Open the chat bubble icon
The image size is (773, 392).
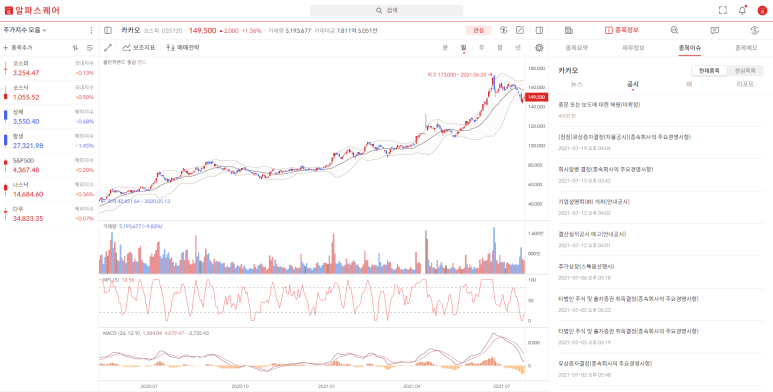pyautogui.click(x=714, y=31)
